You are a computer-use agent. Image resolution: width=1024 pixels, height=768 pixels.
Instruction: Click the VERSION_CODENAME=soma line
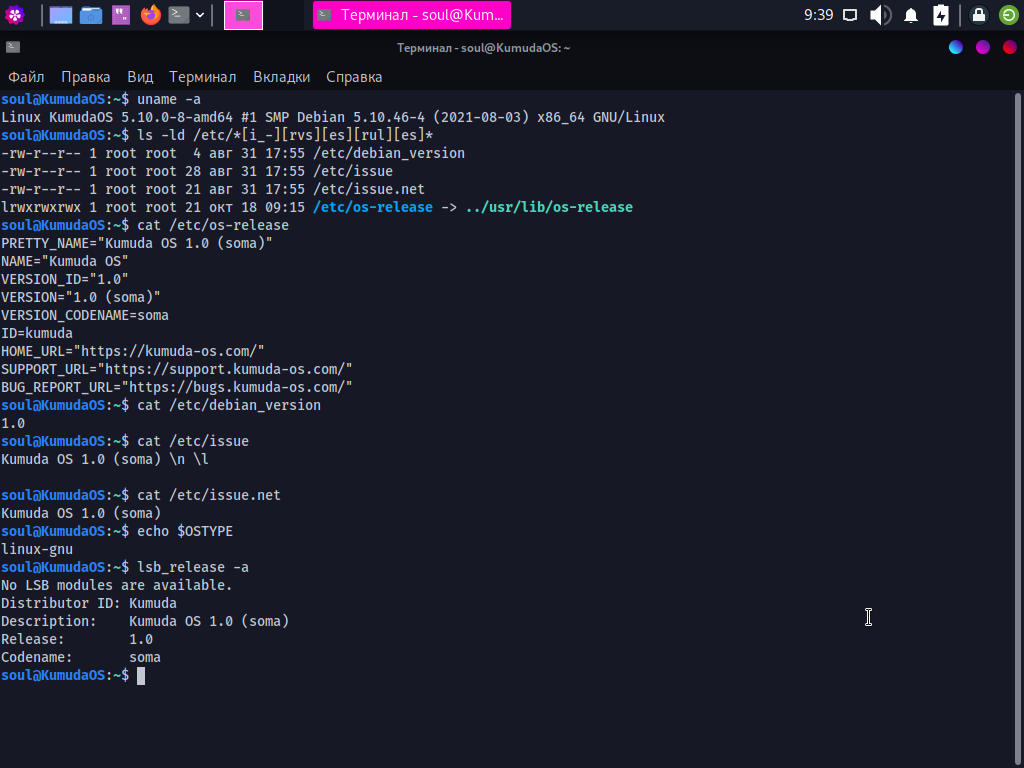(x=85, y=315)
